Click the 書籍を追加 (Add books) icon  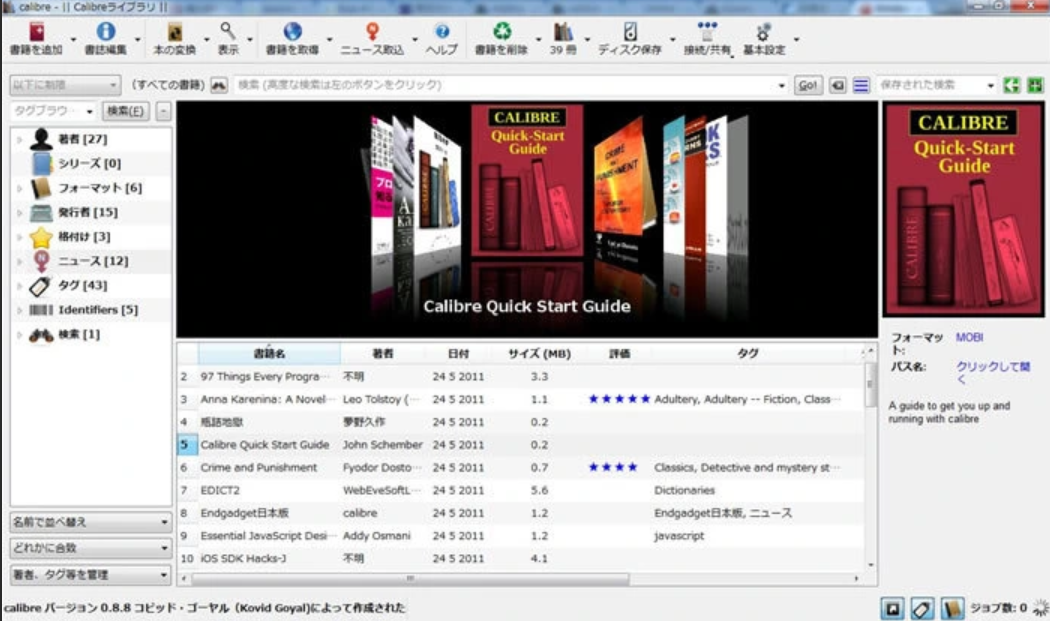point(36,32)
